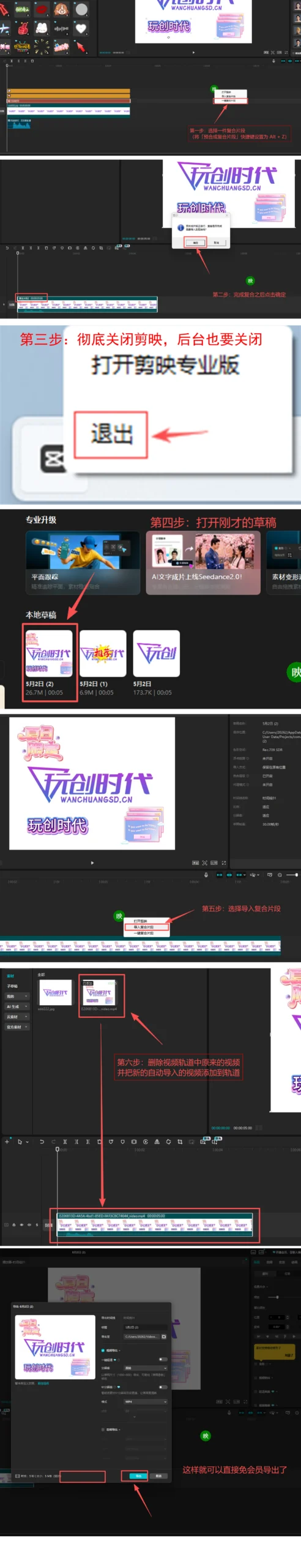Click the undo arrow in step-two toolbar
The height and width of the screenshot is (1568, 301).
coord(7,248)
